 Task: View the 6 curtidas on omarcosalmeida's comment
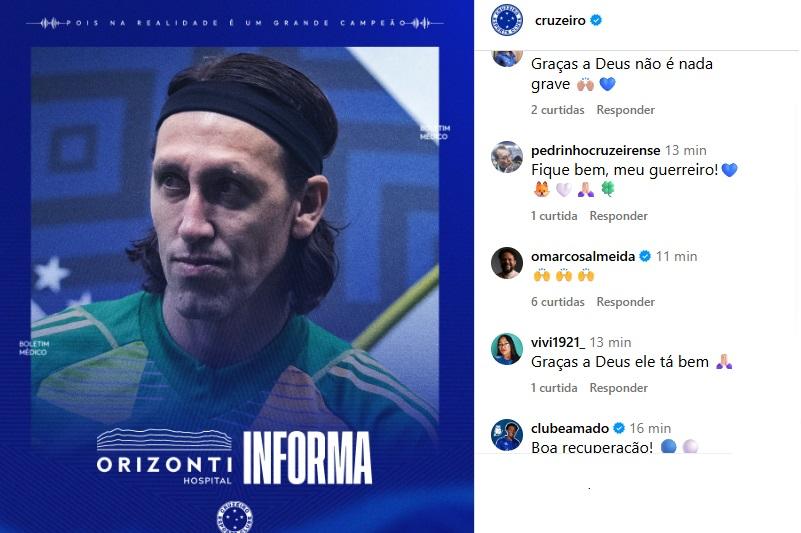pos(557,302)
